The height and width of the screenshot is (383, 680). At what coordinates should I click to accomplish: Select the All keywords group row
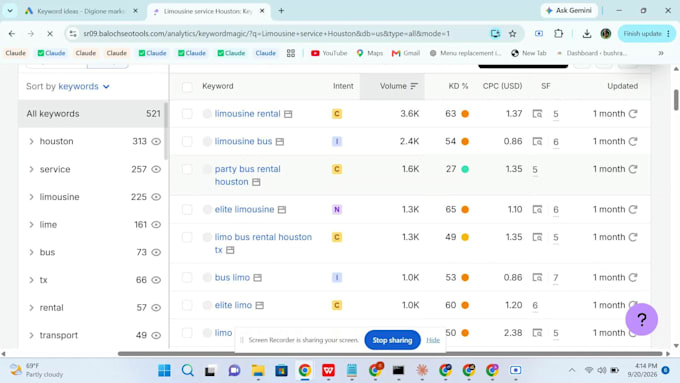[93, 114]
